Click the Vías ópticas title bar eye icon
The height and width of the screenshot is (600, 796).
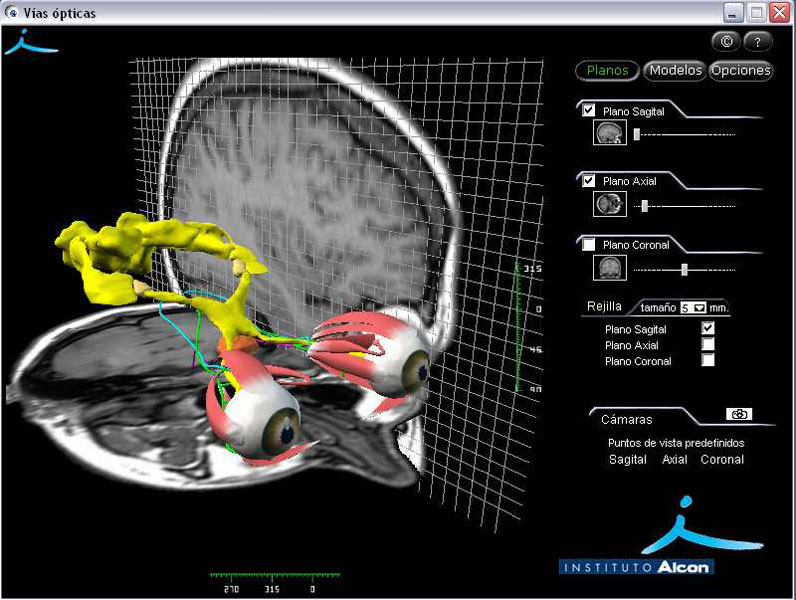12,13
